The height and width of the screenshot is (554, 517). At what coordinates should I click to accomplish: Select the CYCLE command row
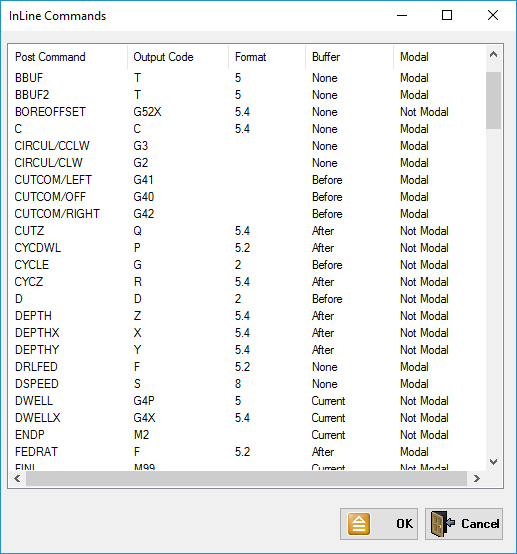point(247,265)
